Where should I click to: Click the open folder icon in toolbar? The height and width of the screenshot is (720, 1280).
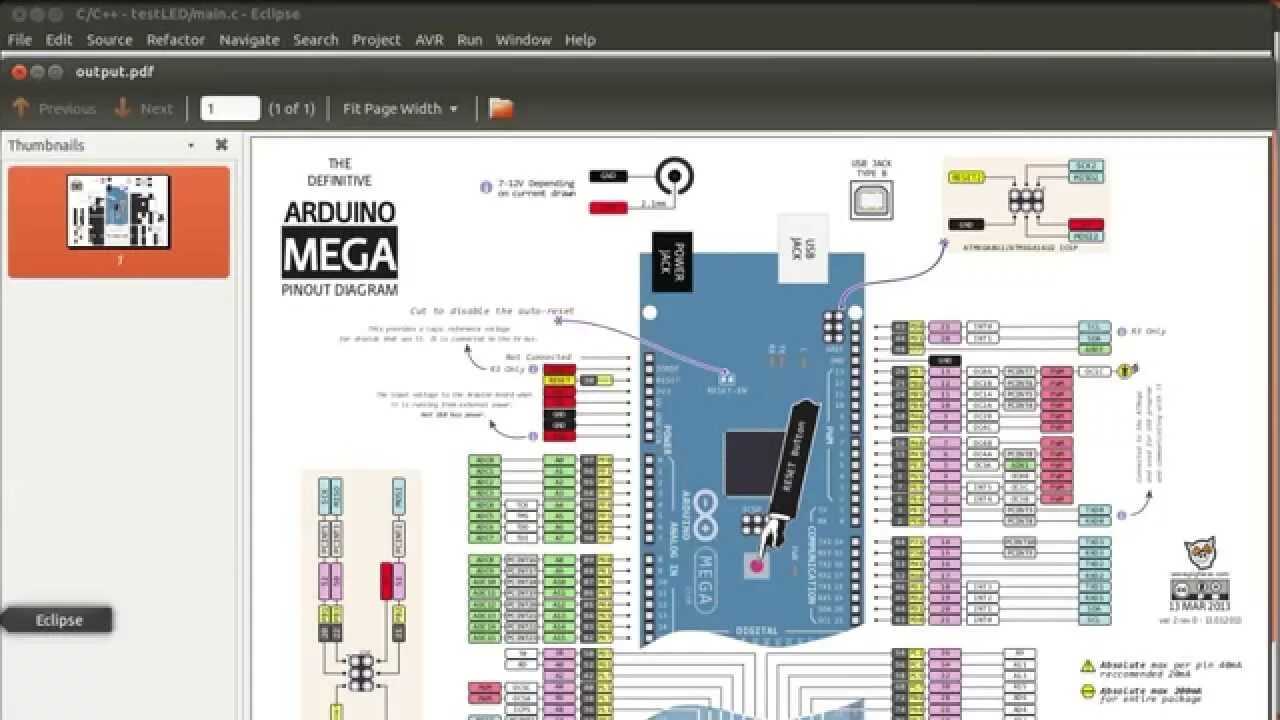click(x=501, y=108)
